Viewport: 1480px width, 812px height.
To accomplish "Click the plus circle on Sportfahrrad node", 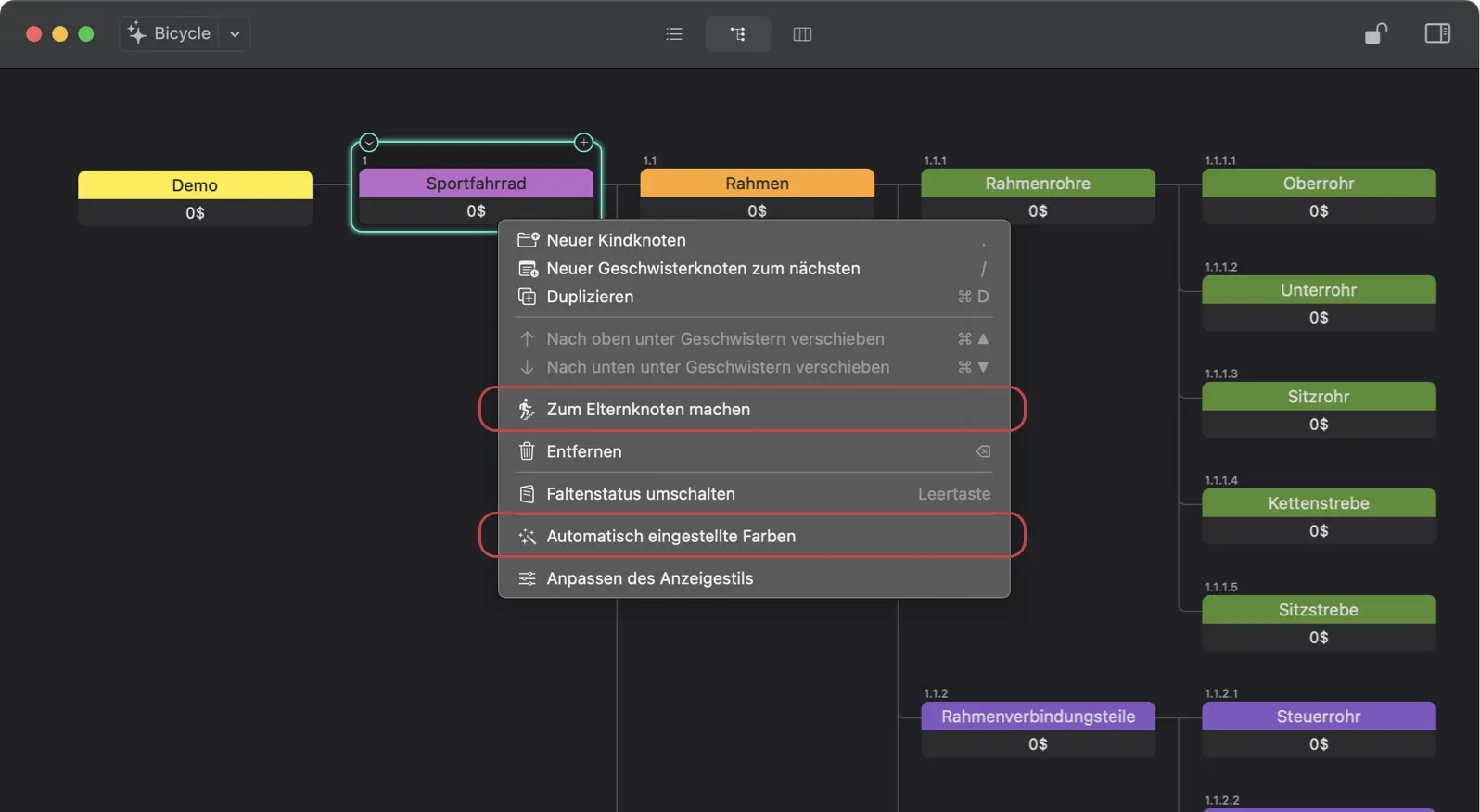I will 583,143.
